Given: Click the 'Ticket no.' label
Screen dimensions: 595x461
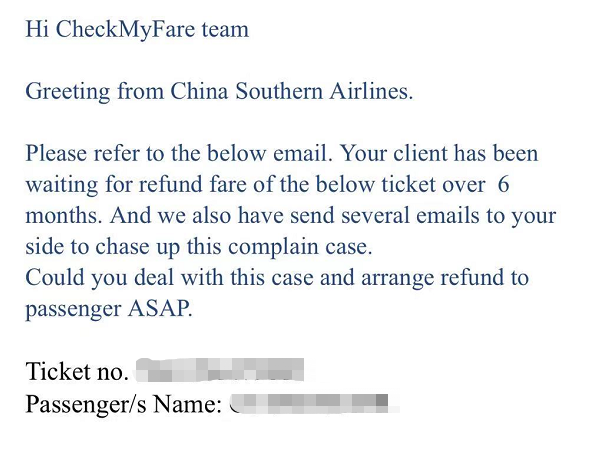Looking at the screenshot, I should click(77, 371).
